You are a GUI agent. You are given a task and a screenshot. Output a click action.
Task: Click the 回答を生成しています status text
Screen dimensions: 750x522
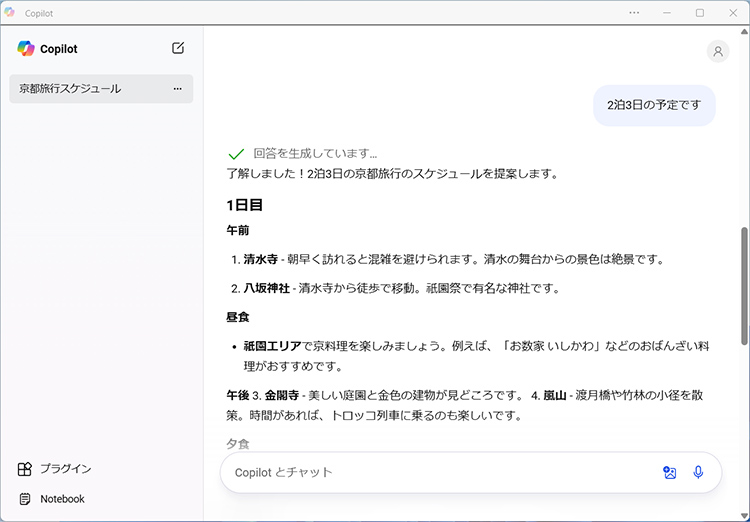tap(315, 154)
